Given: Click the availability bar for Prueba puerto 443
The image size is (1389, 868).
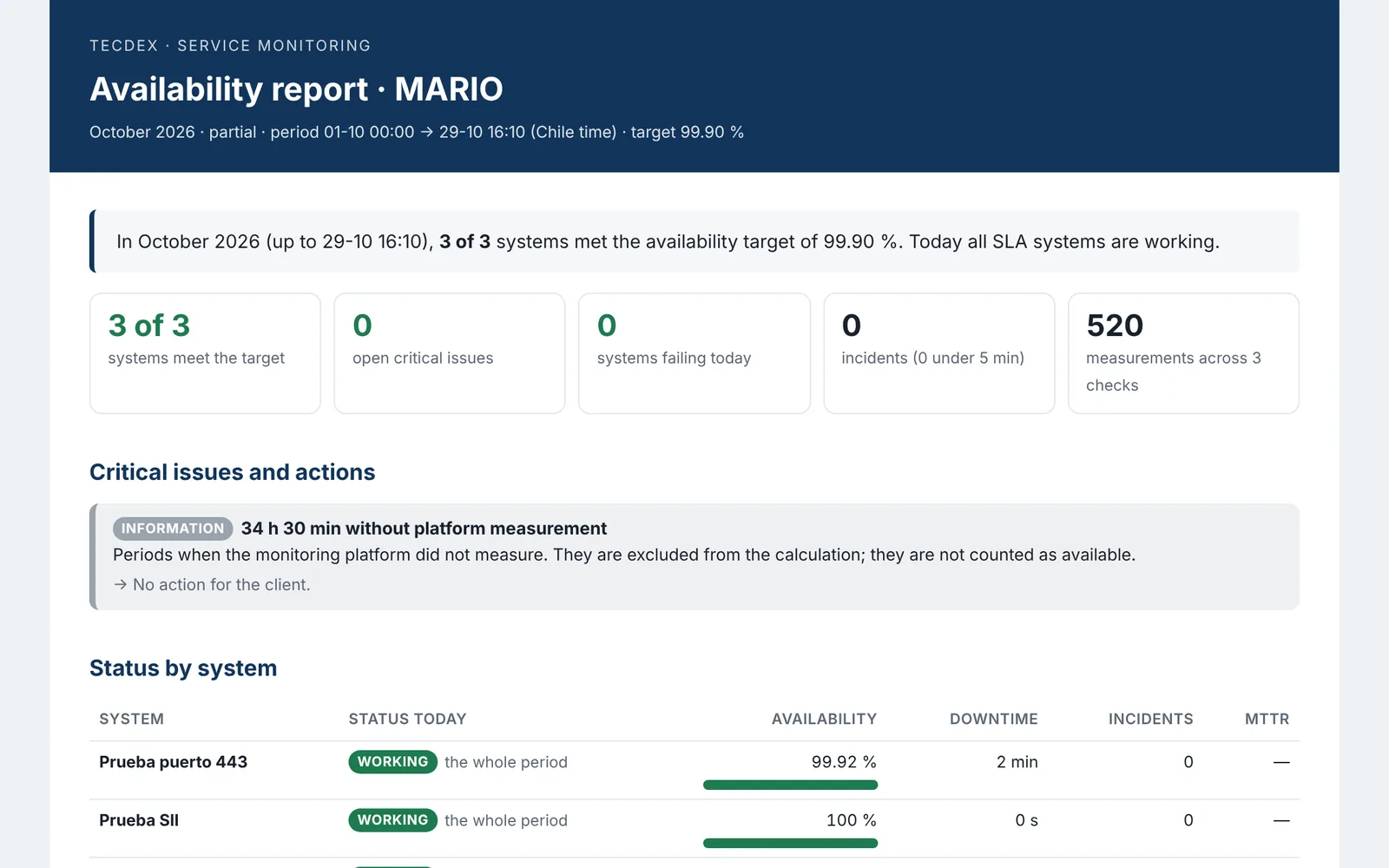Looking at the screenshot, I should pyautogui.click(x=790, y=785).
